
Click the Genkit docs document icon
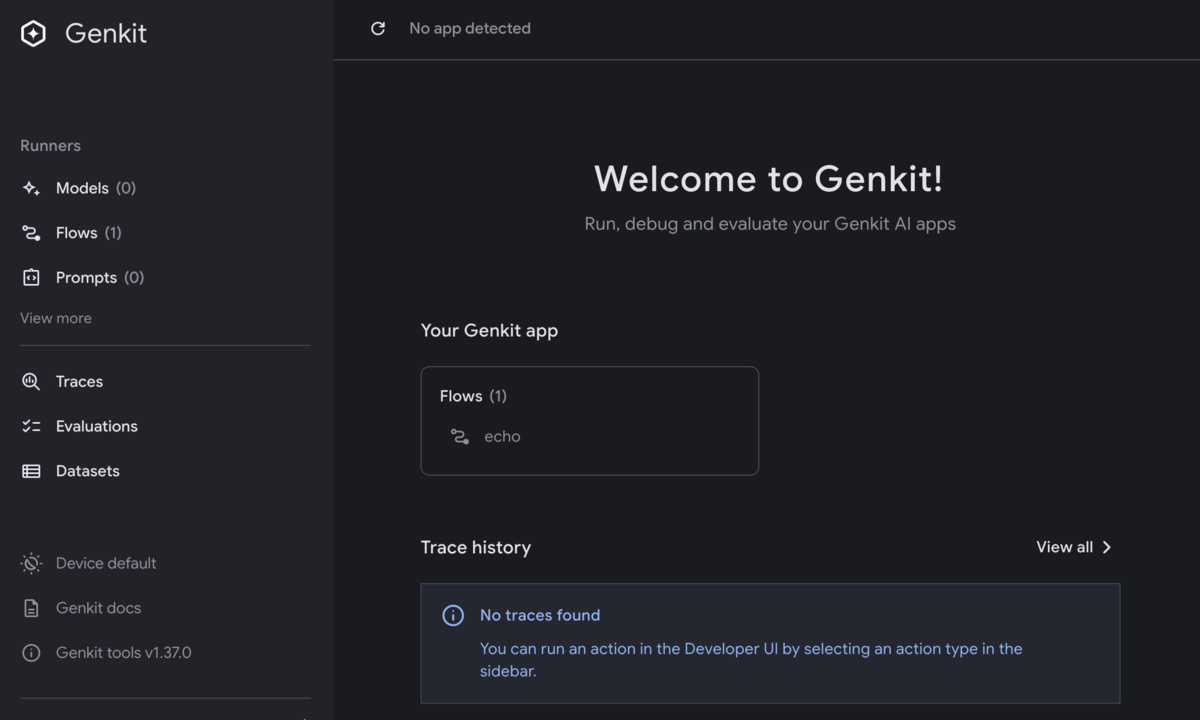(x=31, y=608)
